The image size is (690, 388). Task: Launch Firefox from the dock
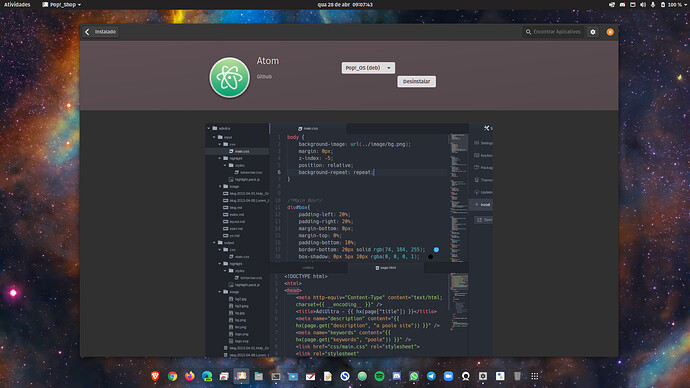[x=190, y=376]
